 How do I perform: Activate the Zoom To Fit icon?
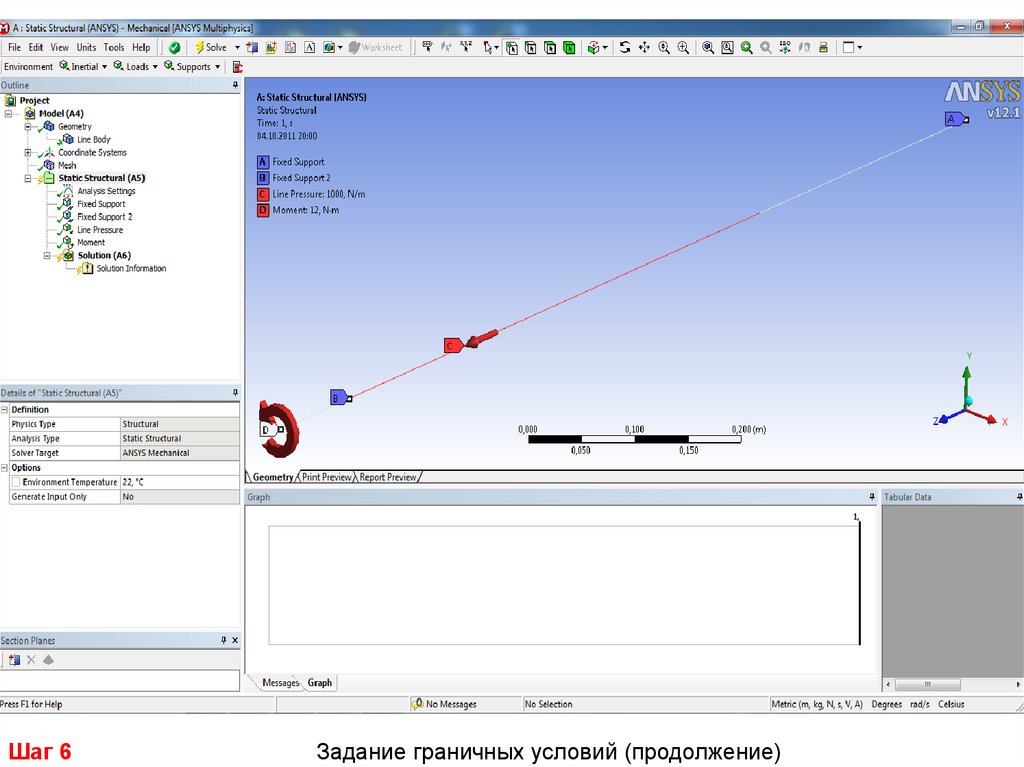pyautogui.click(x=707, y=47)
